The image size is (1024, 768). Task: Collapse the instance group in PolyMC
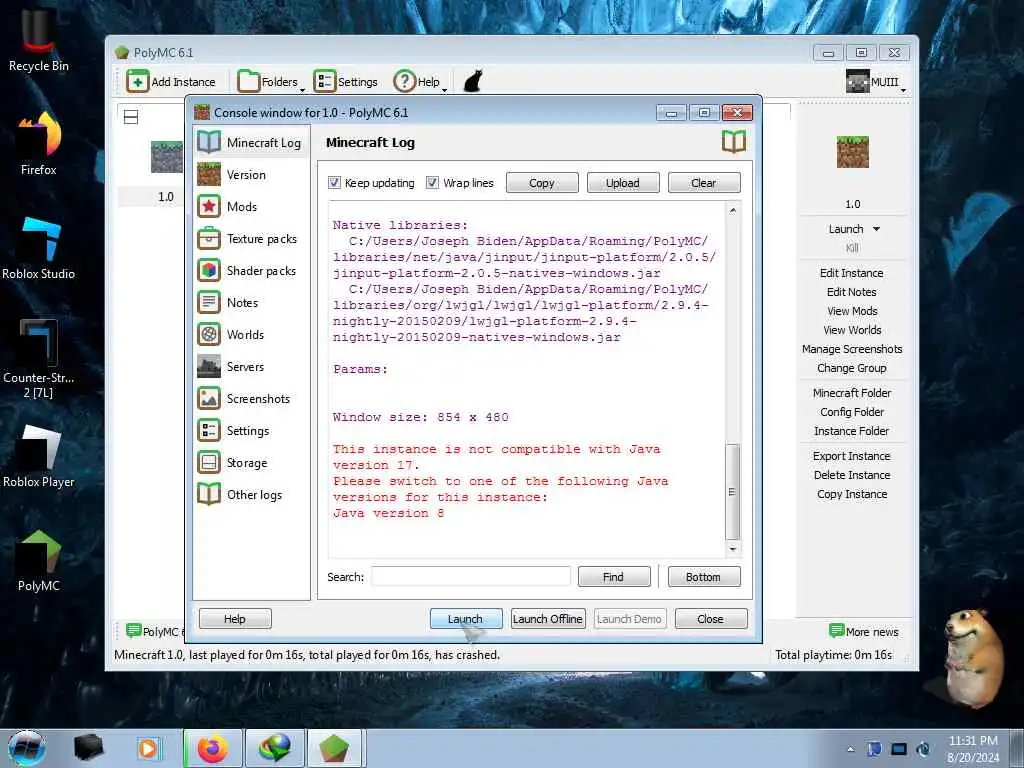tap(131, 117)
